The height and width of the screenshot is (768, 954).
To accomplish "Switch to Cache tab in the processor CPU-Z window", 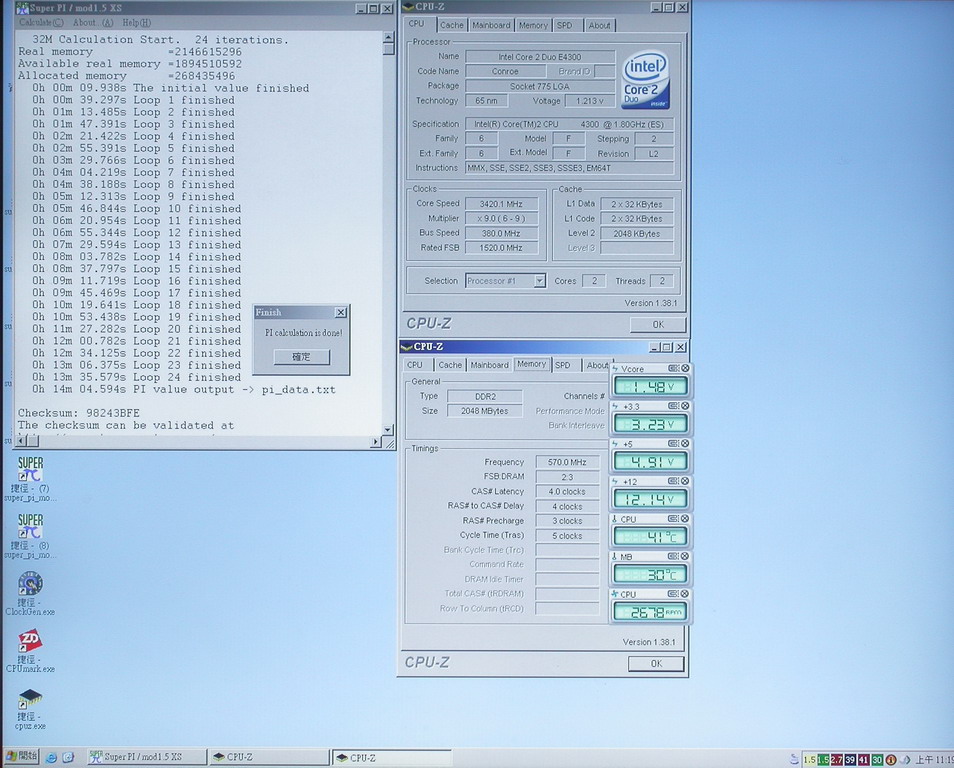I will coord(451,25).
